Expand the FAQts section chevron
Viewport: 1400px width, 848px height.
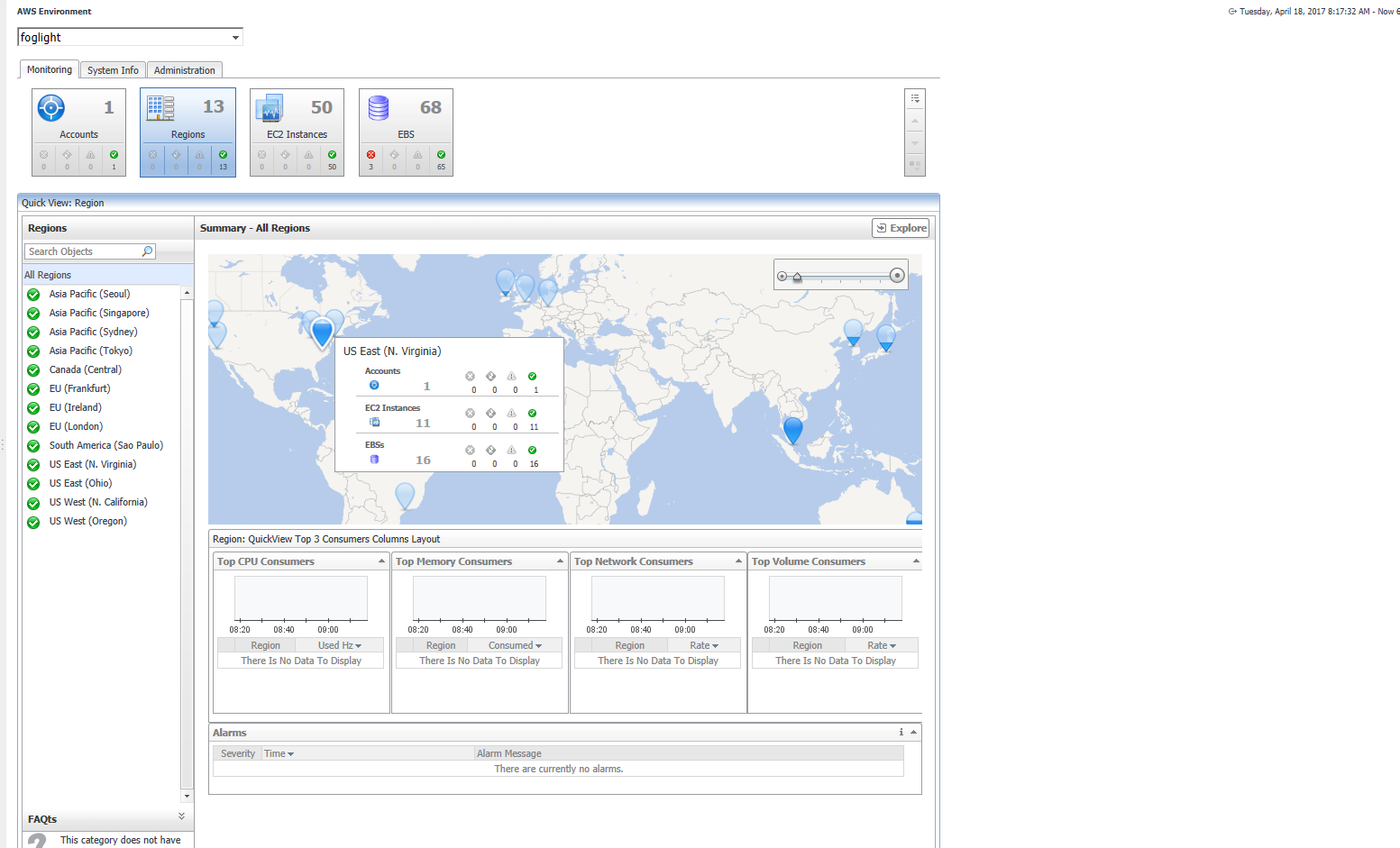point(181,816)
